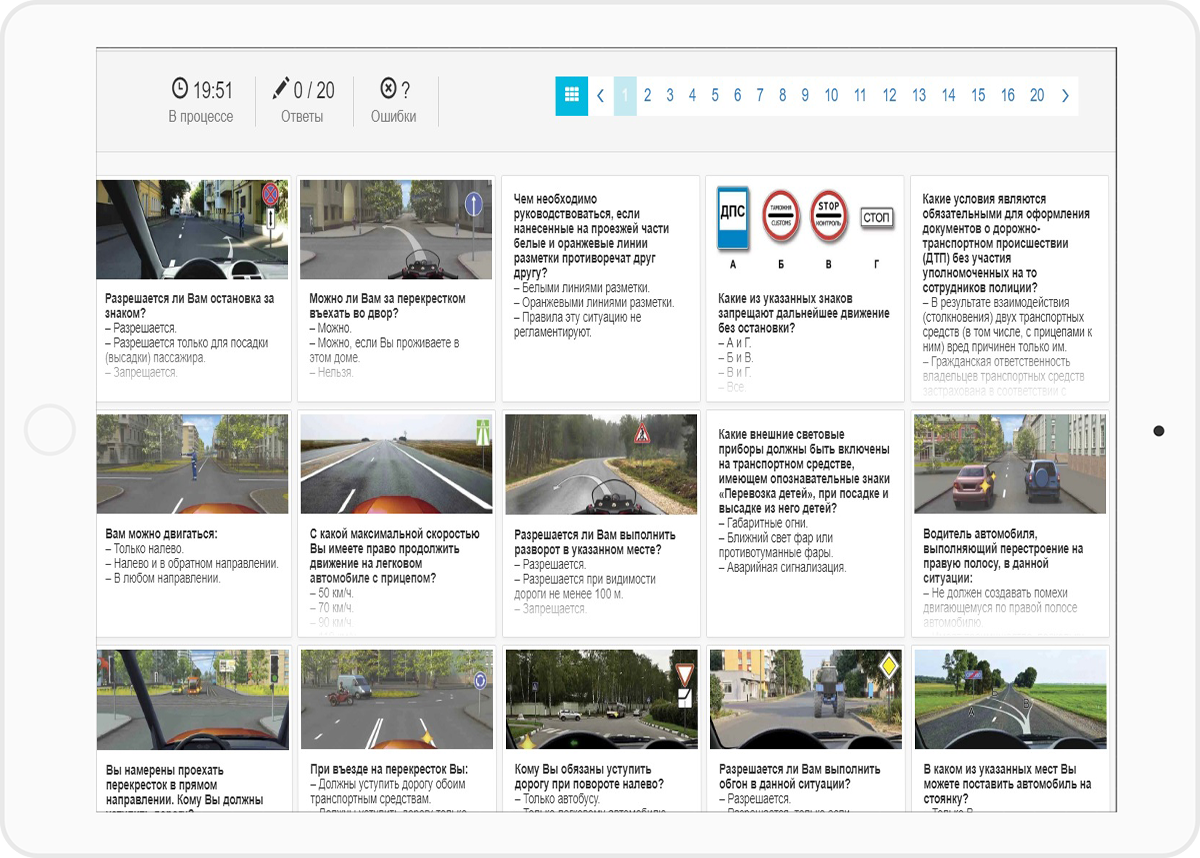Open card 'Разрешается ли Вам выполнить разворот'
Viewport: 1200px width, 858px height.
(601, 523)
